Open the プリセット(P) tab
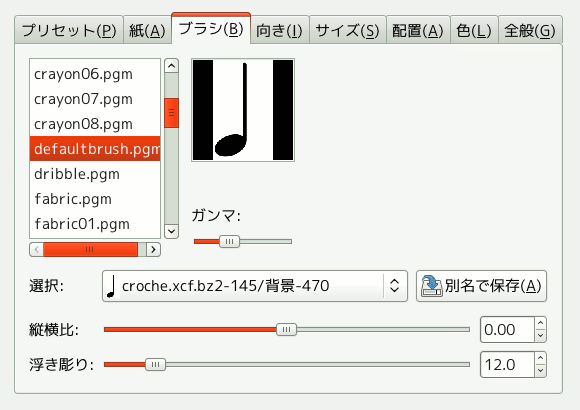Viewport: 580px width, 410px height. click(69, 30)
